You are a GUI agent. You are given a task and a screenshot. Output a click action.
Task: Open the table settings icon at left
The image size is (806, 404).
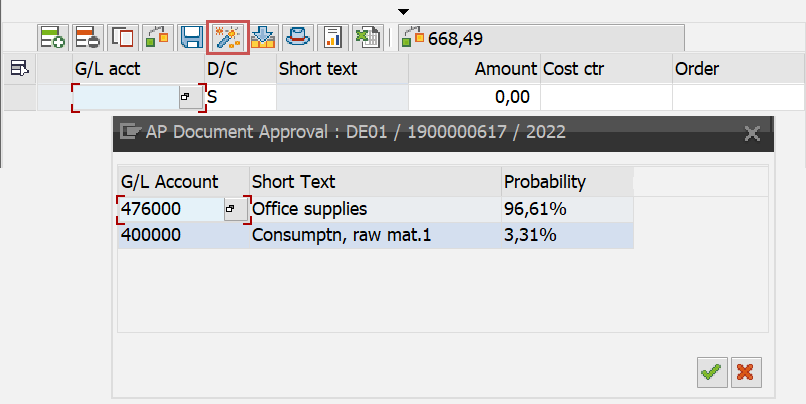pos(19,68)
